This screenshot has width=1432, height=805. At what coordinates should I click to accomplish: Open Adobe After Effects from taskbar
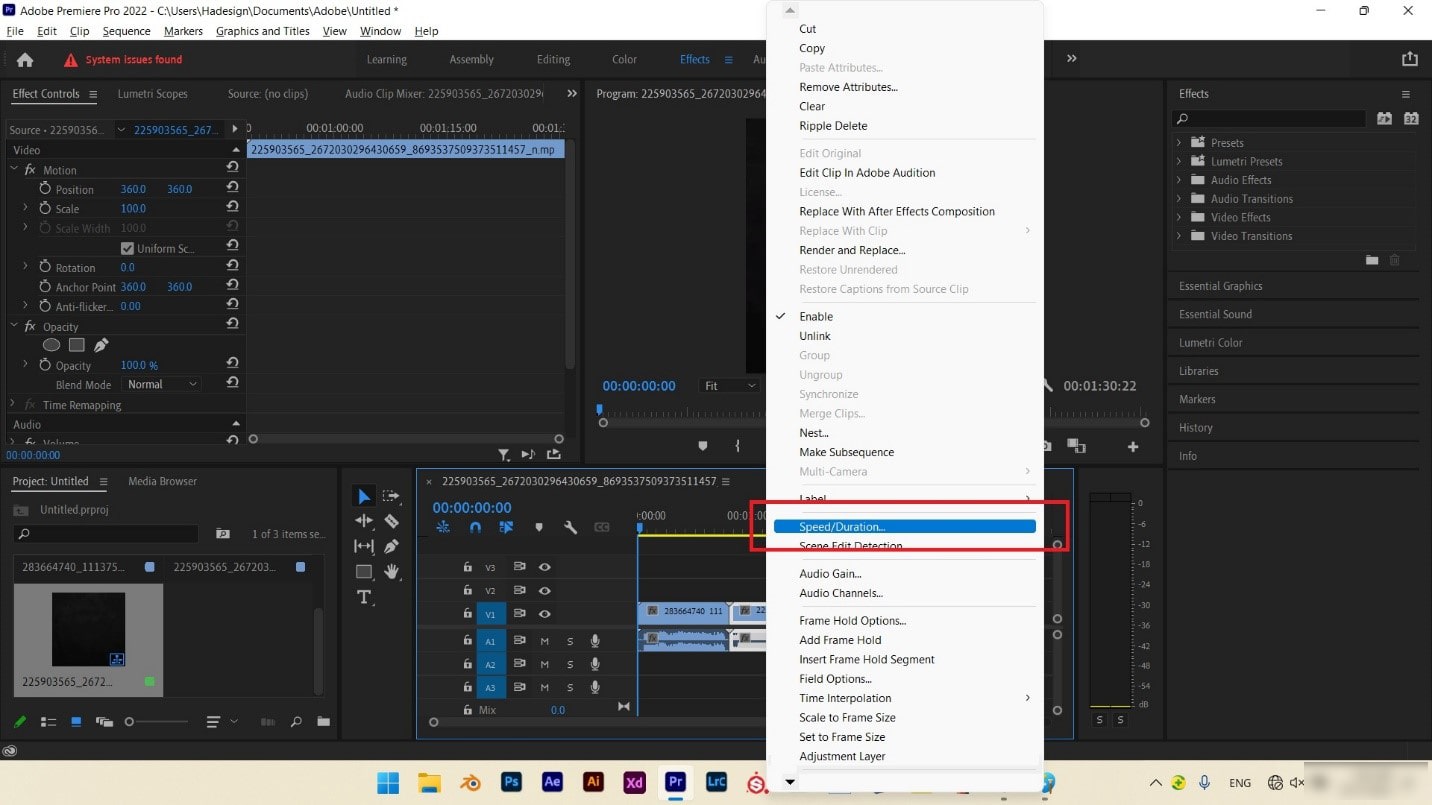coord(552,782)
